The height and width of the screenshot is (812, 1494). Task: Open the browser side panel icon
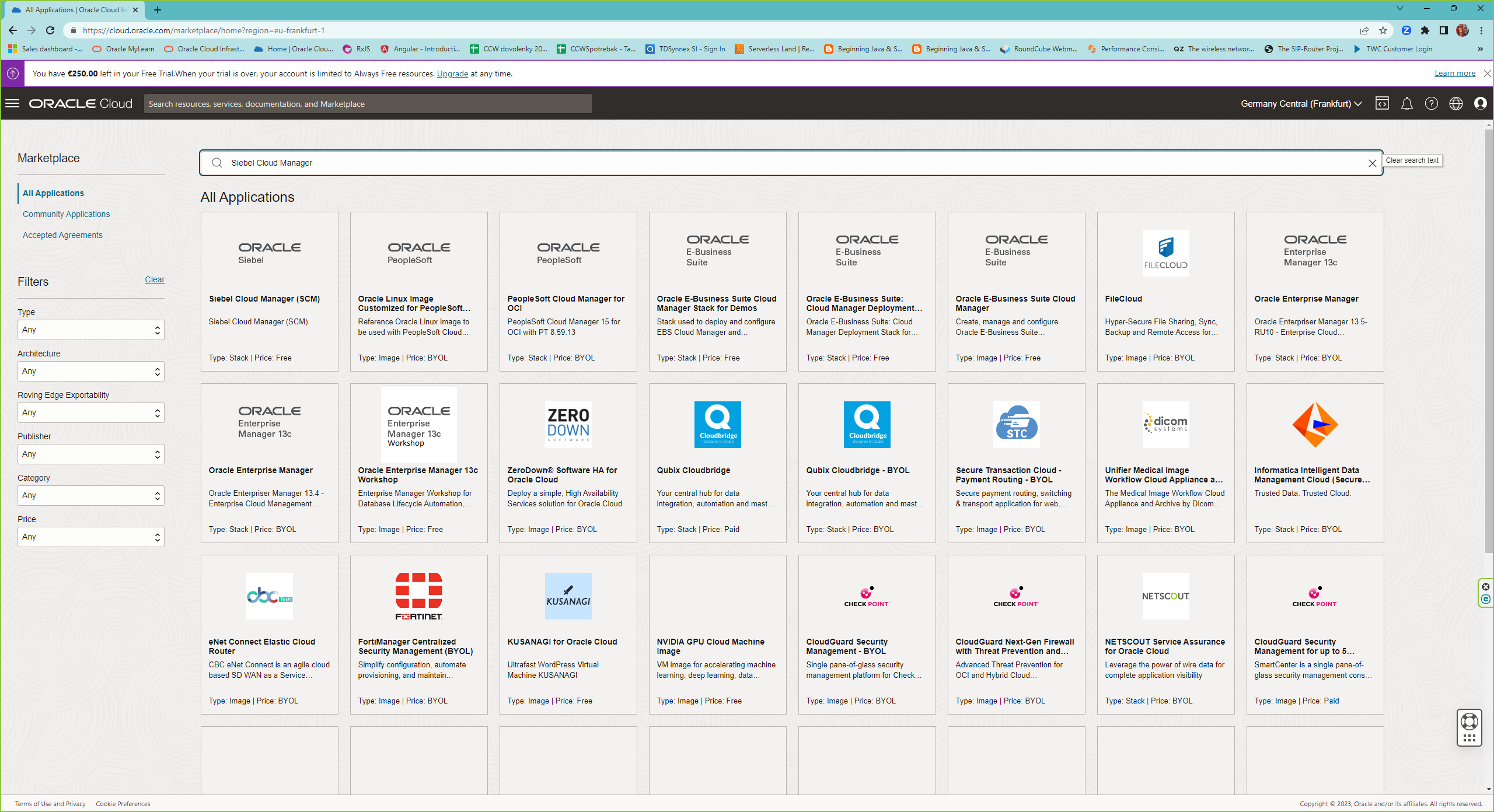[1443, 30]
